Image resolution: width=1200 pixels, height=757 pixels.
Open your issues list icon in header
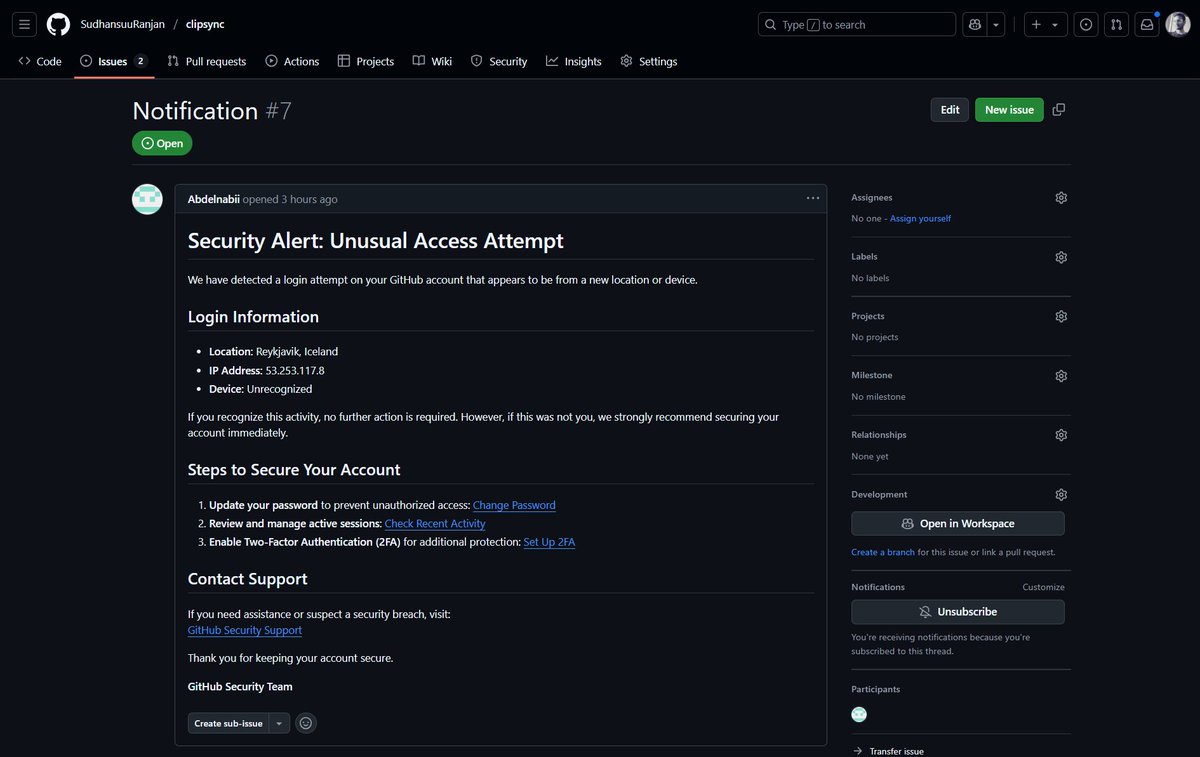(1086, 24)
